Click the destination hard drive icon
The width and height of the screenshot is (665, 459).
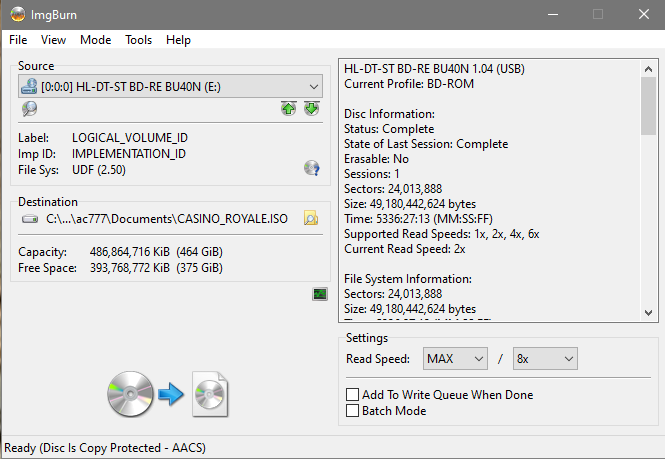30,219
